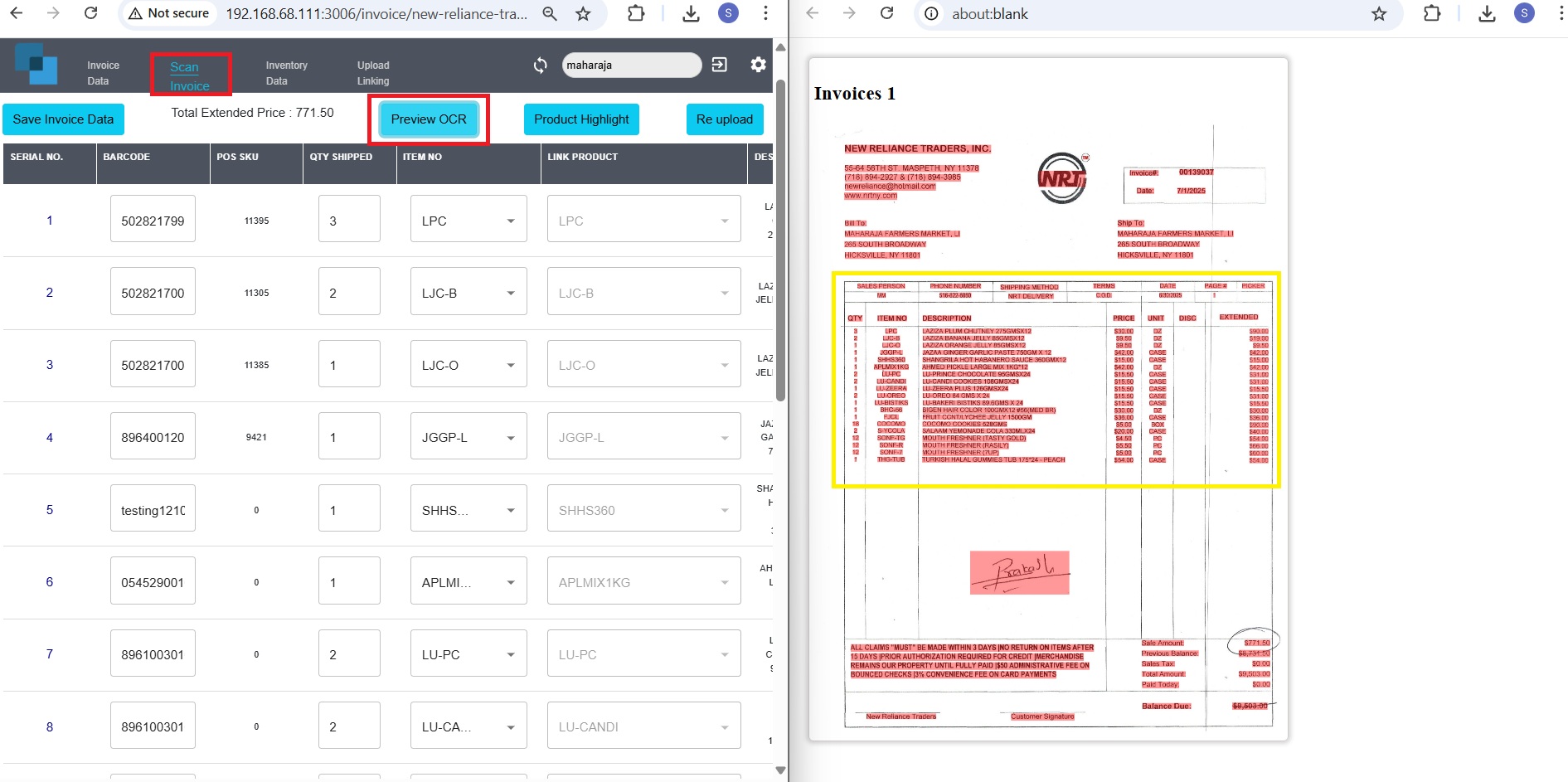Open downloads icon in left browser window

pyautogui.click(x=691, y=13)
